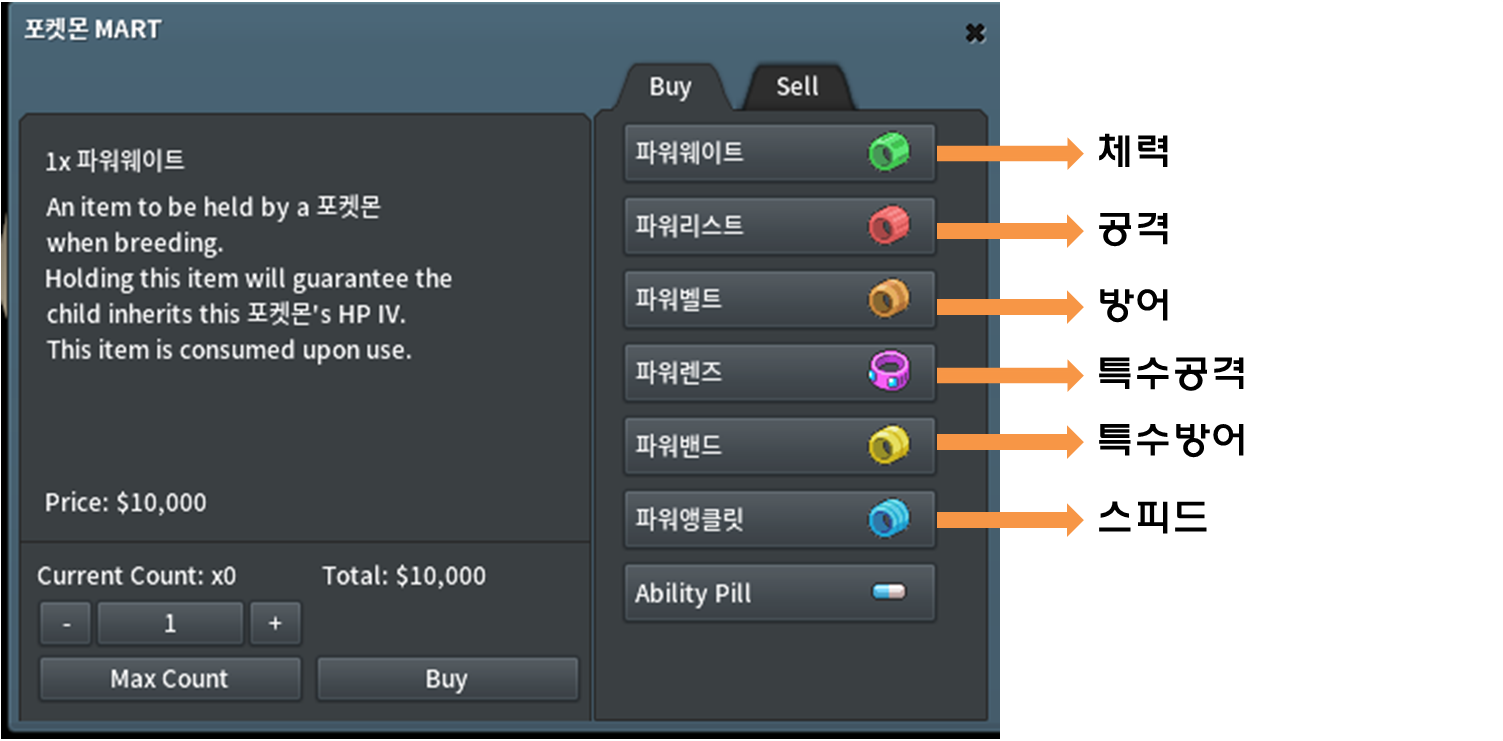This screenshot has width=1503, height=741.
Task: Click the orange 파워벨트 ring icon
Action: [888, 300]
